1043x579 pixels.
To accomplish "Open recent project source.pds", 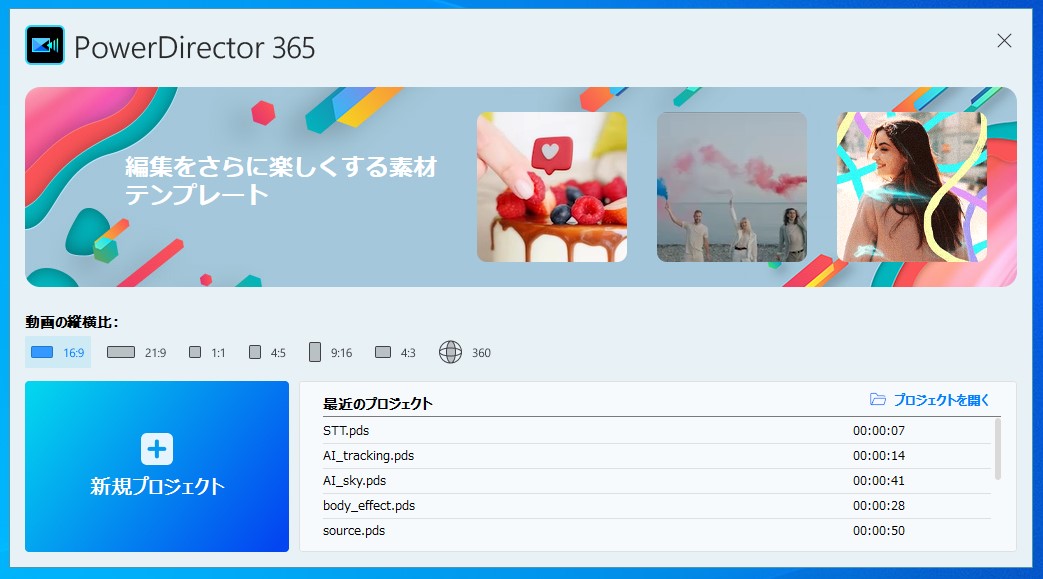I will click(x=657, y=531).
